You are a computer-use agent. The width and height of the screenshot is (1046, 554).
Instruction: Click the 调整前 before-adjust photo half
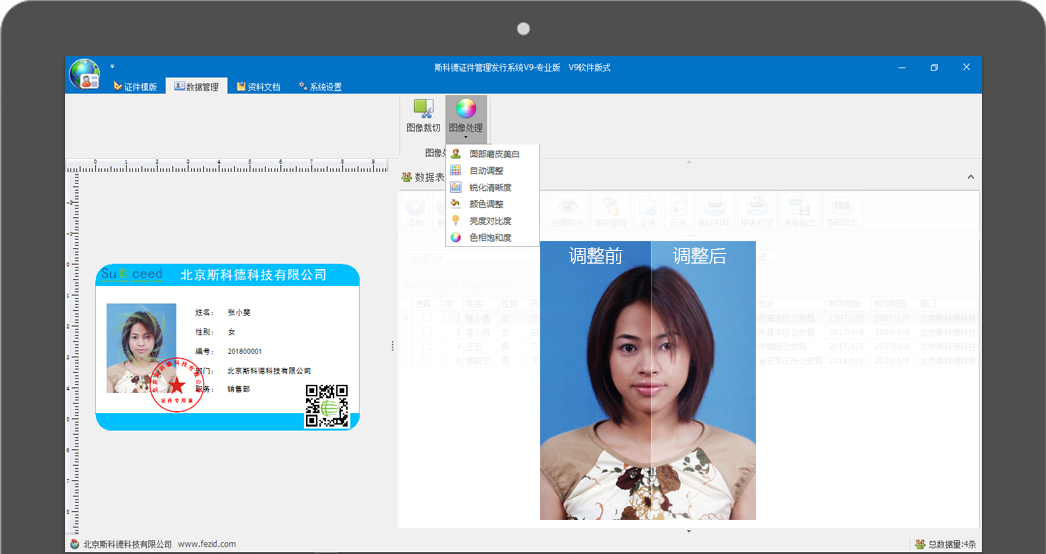(595, 380)
